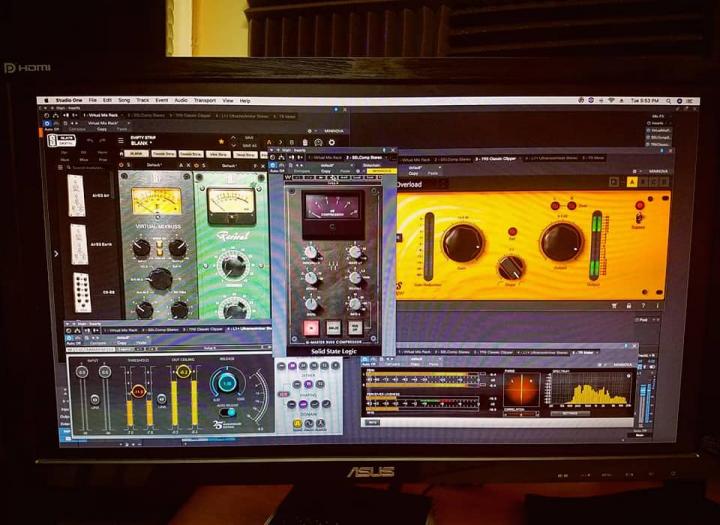
Task: Click the SSL compressor gain-reduction meter
Action: click(x=332, y=206)
